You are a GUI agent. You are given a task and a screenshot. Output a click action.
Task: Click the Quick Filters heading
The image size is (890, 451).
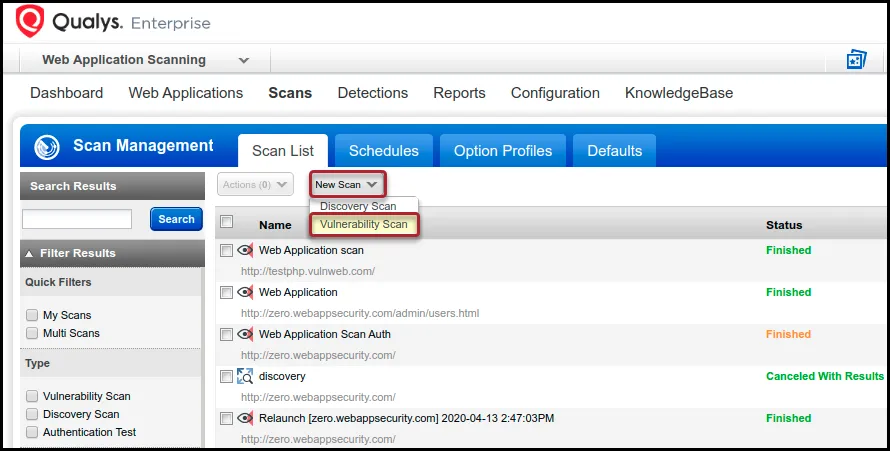pyautogui.click(x=58, y=282)
